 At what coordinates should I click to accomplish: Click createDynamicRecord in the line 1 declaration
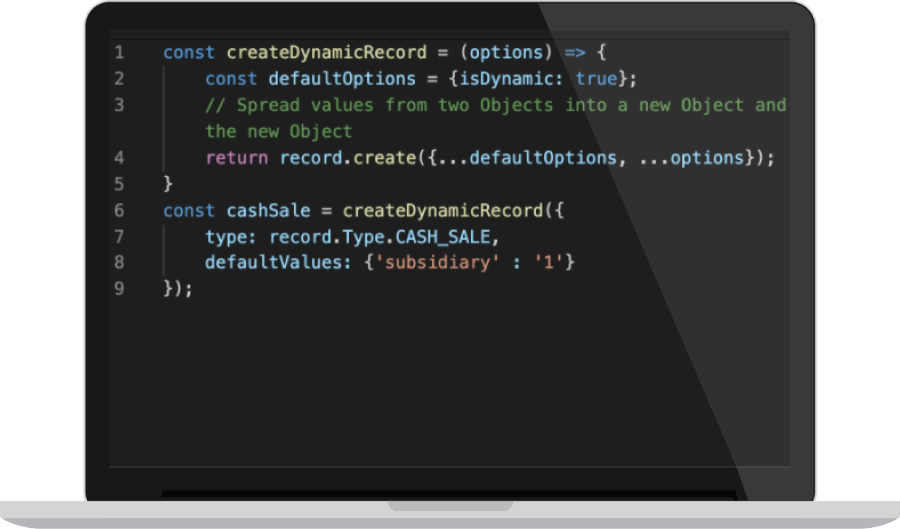tap(310, 52)
